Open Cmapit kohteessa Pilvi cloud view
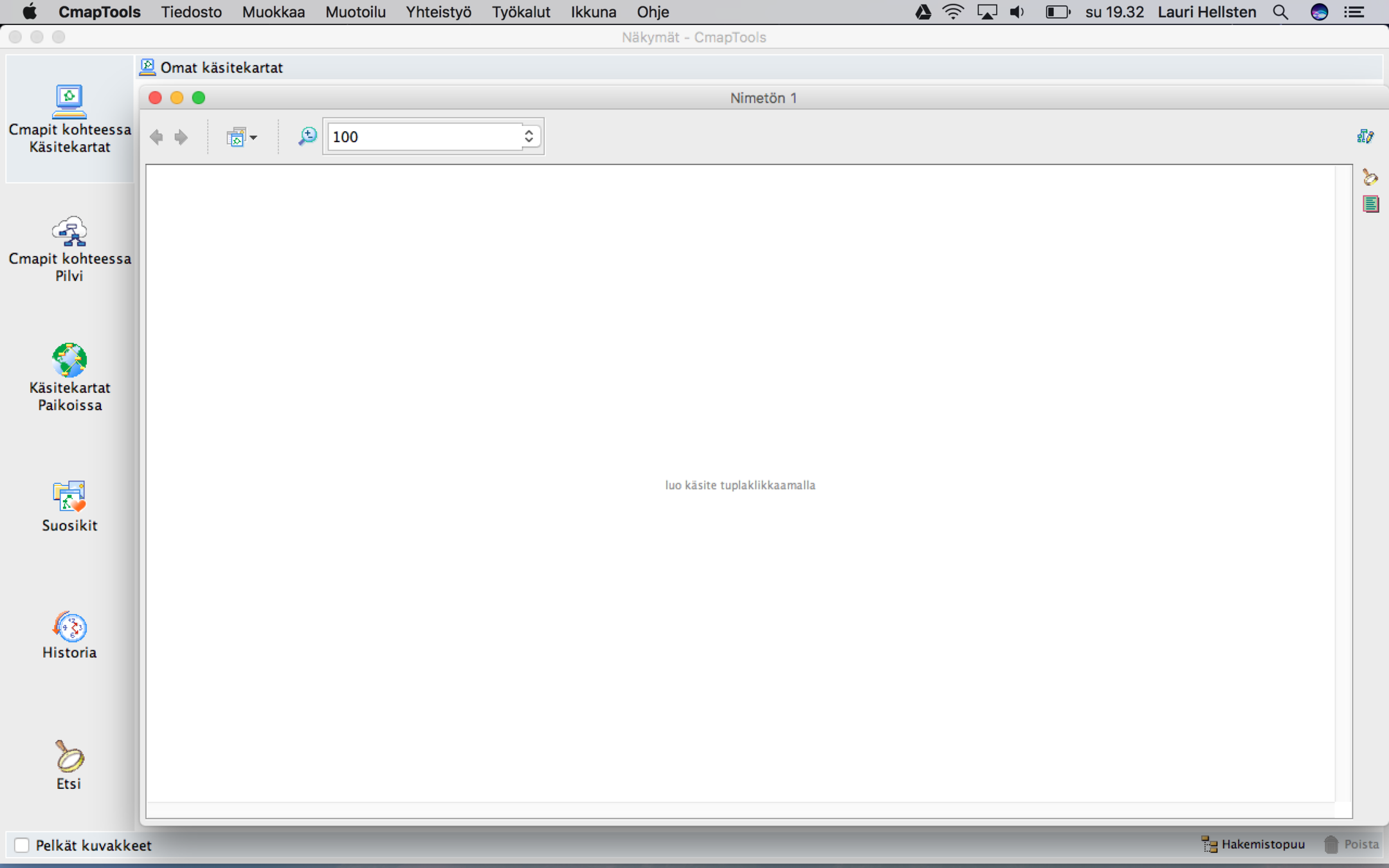1389x868 pixels. (69, 248)
